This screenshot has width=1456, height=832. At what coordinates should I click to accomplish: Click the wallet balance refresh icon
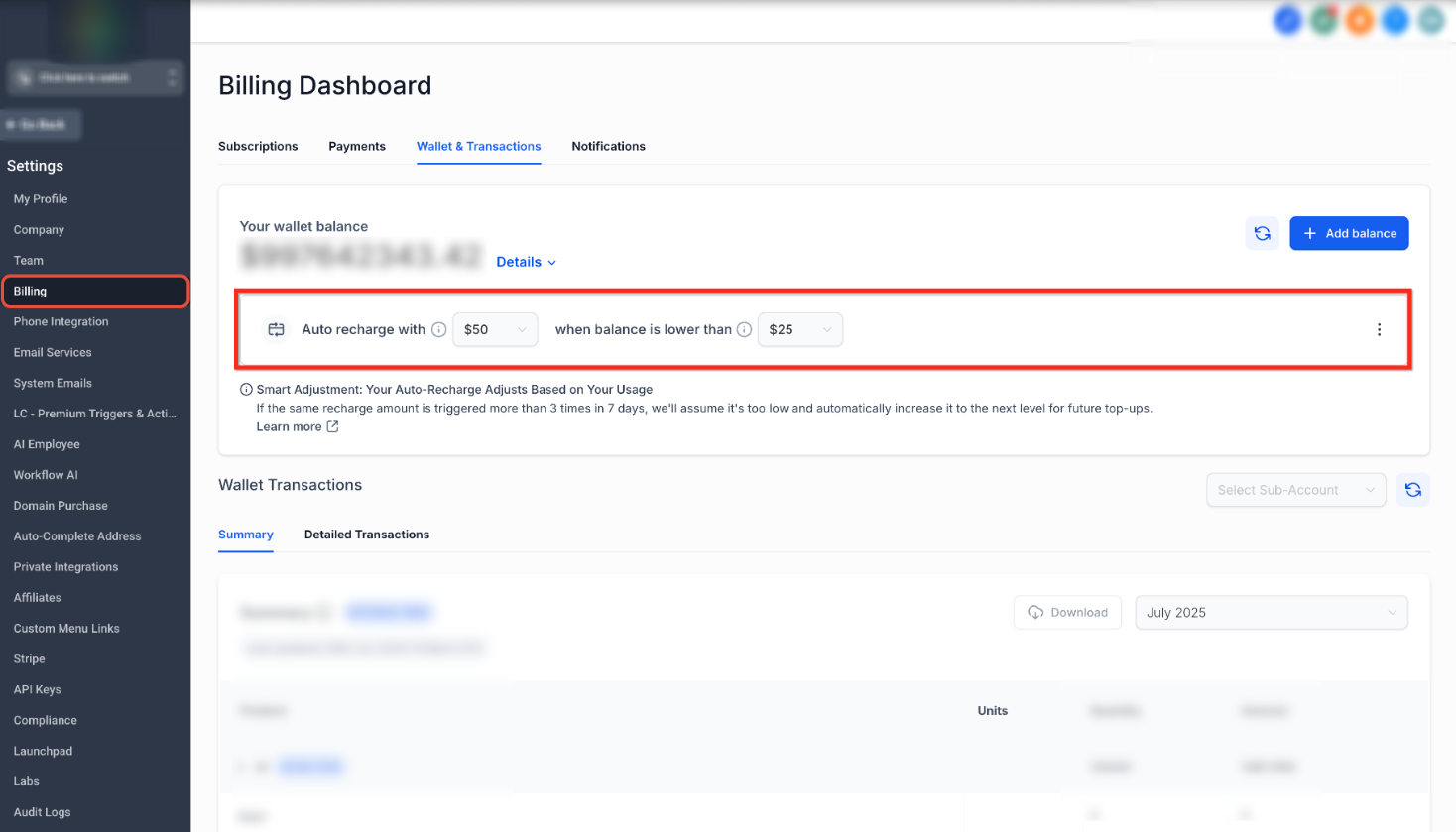coord(1262,233)
